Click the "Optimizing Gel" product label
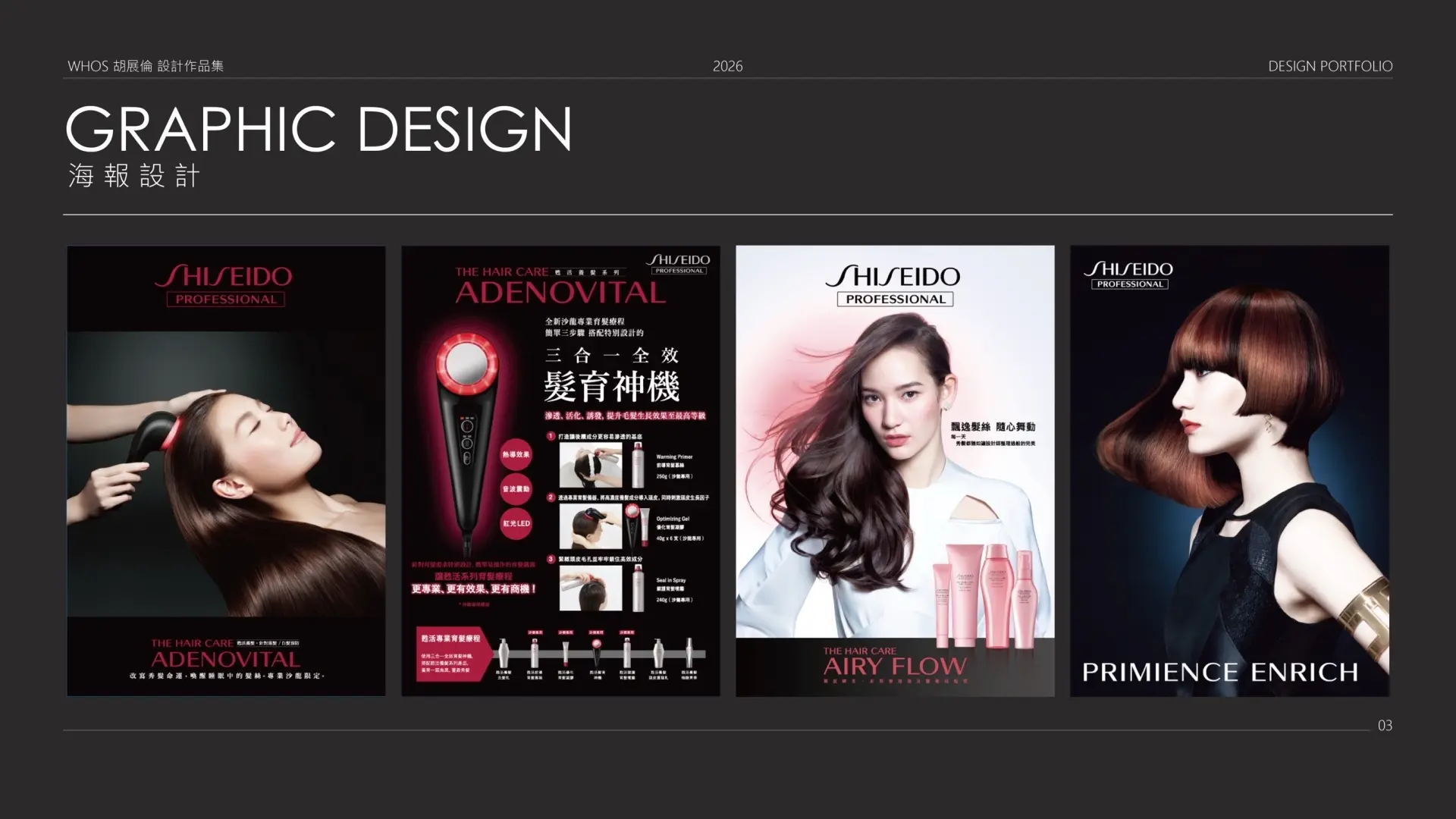 click(673, 519)
